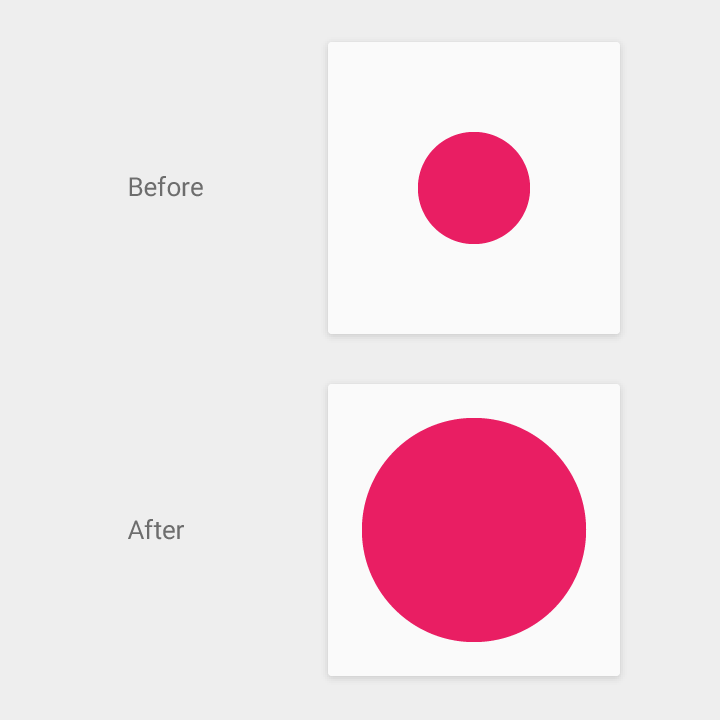
Task: Click the small pink circle in Before card
Action: (474, 188)
